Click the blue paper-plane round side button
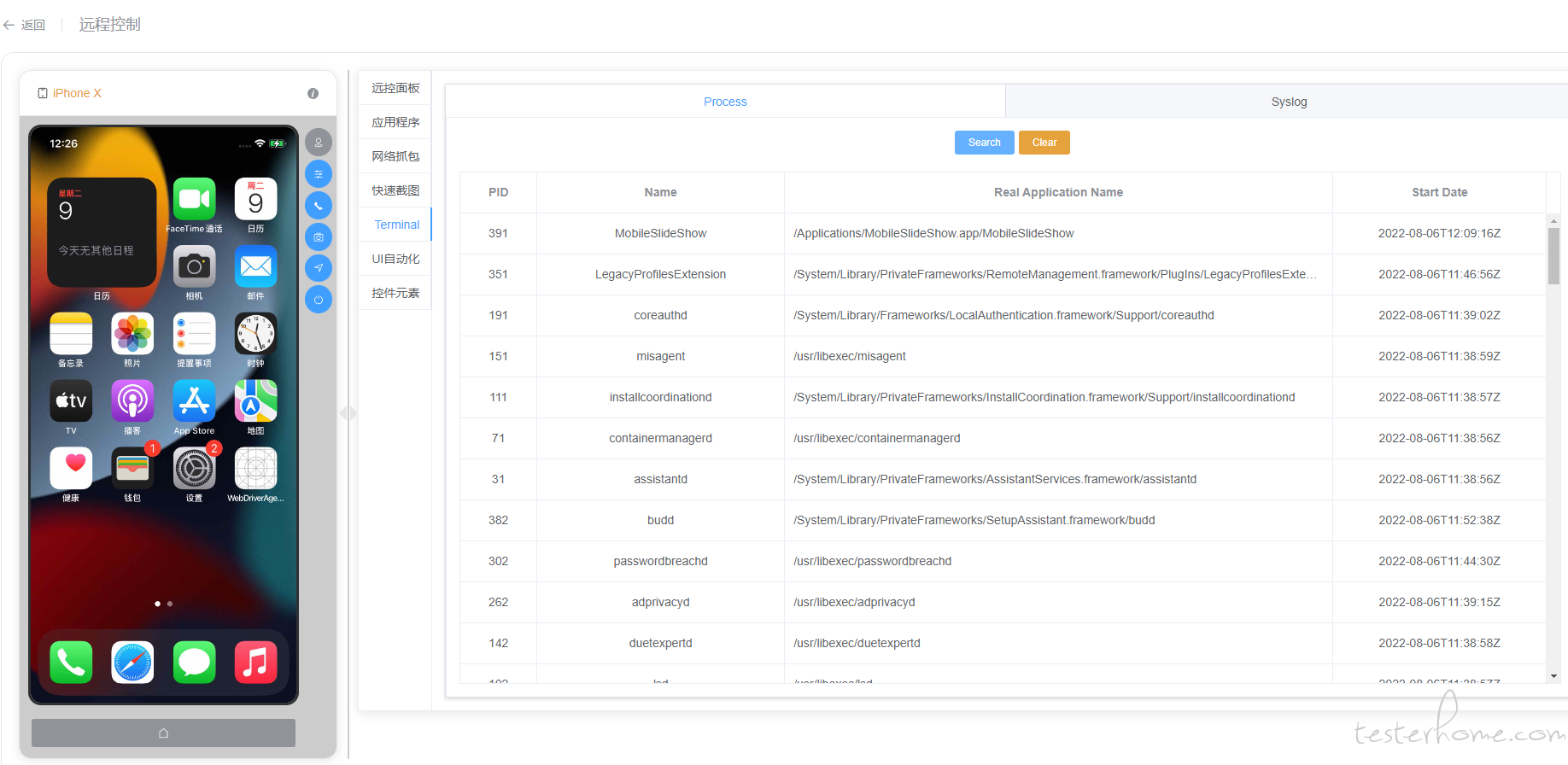The height and width of the screenshot is (765, 1568). click(319, 268)
